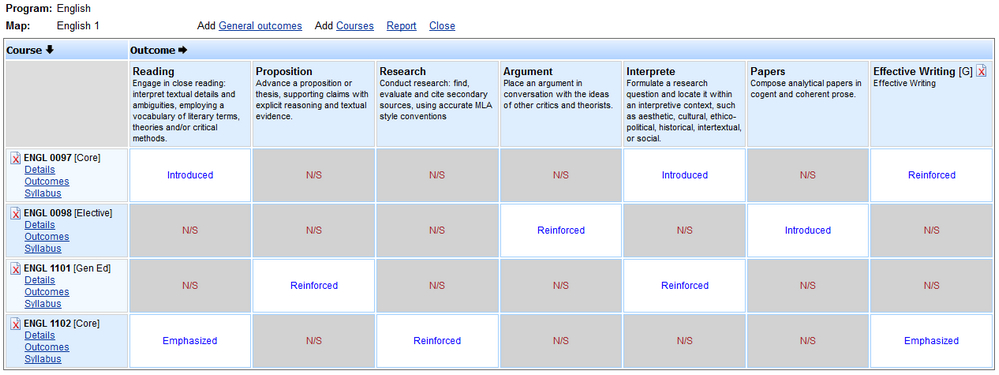Edit ENGL 0097 Effective Writing 'Reinforced'
The height and width of the screenshot is (375, 999).
point(931,175)
